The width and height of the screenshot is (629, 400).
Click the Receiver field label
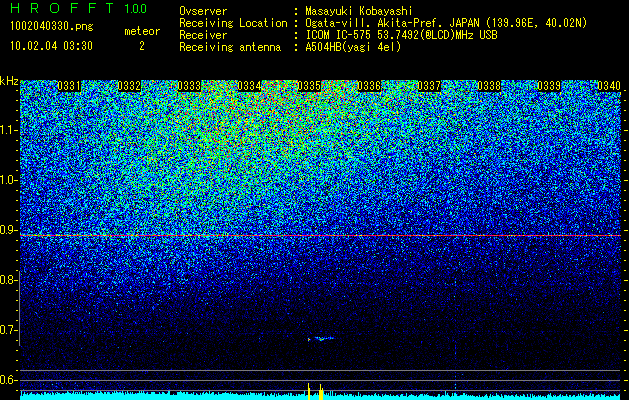(x=203, y=35)
